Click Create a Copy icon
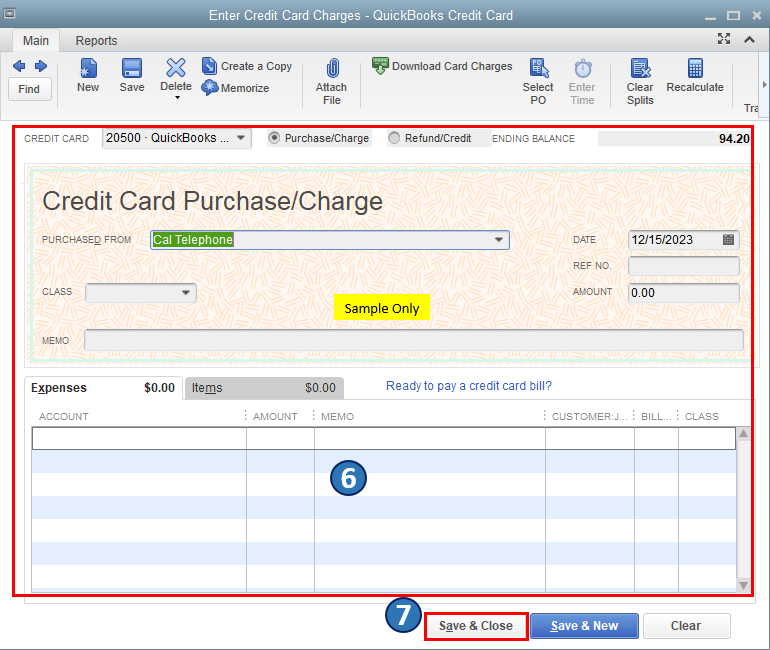This screenshot has height=650, width=770. click(x=209, y=66)
